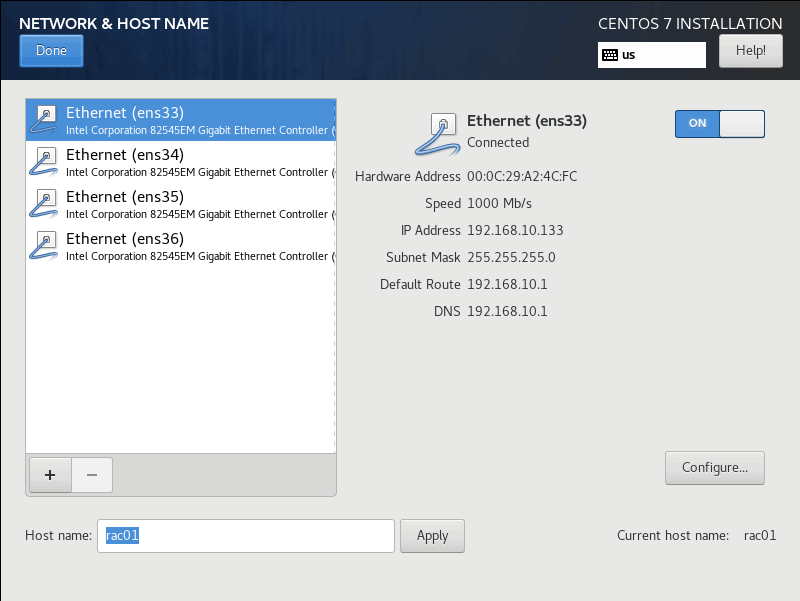Click the ens33 network cable icon in list
This screenshot has height=601, width=800.
tap(43, 120)
